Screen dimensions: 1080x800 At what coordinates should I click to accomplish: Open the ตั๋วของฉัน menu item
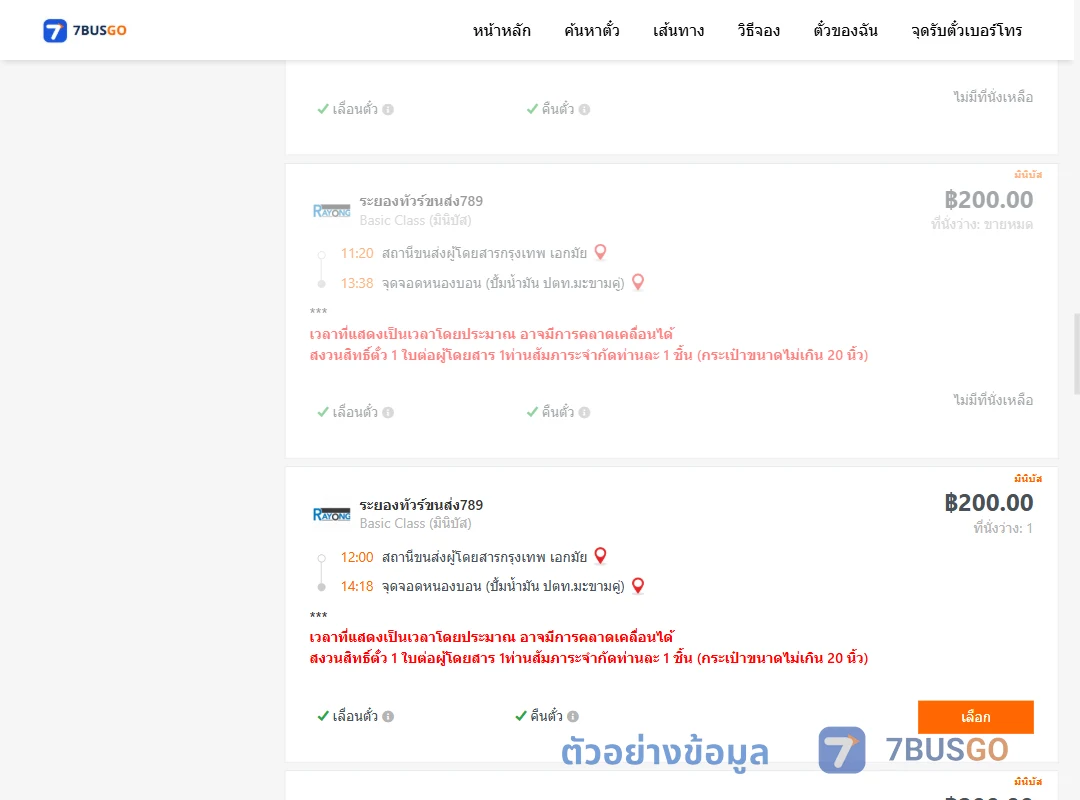pyautogui.click(x=845, y=30)
